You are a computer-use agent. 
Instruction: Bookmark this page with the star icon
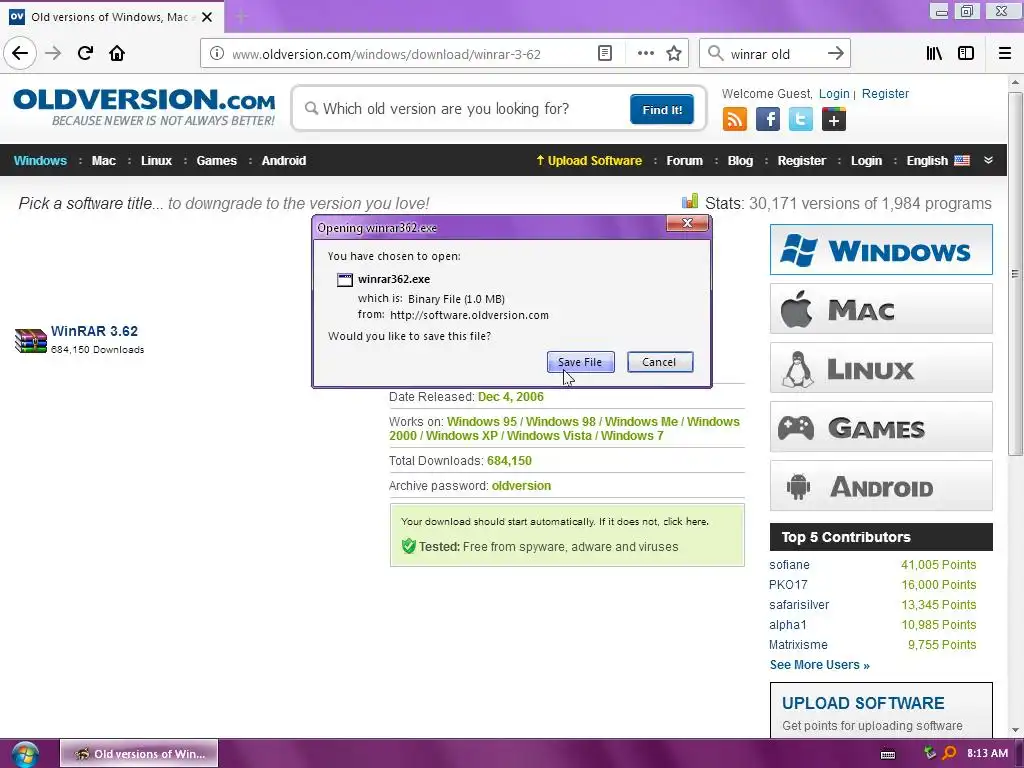coord(674,54)
